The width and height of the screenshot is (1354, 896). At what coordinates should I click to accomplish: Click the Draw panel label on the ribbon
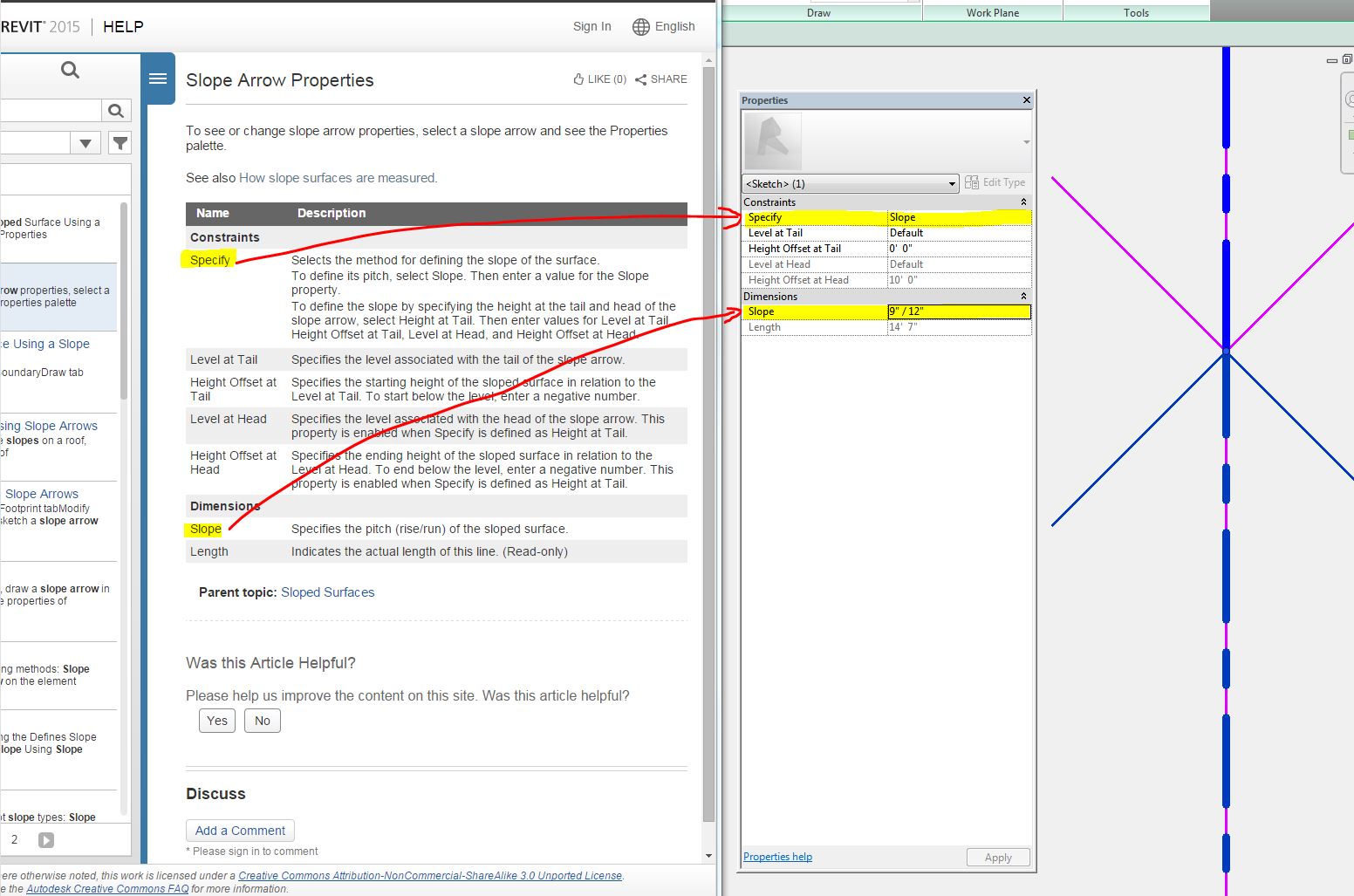[818, 13]
